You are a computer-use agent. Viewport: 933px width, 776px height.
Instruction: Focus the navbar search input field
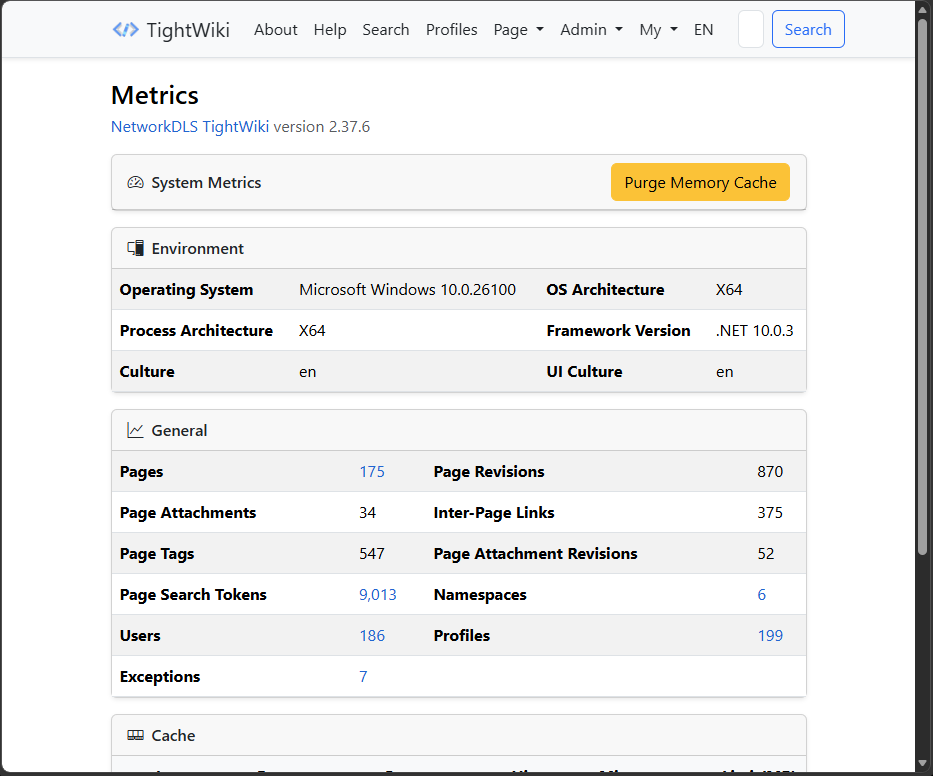pos(751,29)
